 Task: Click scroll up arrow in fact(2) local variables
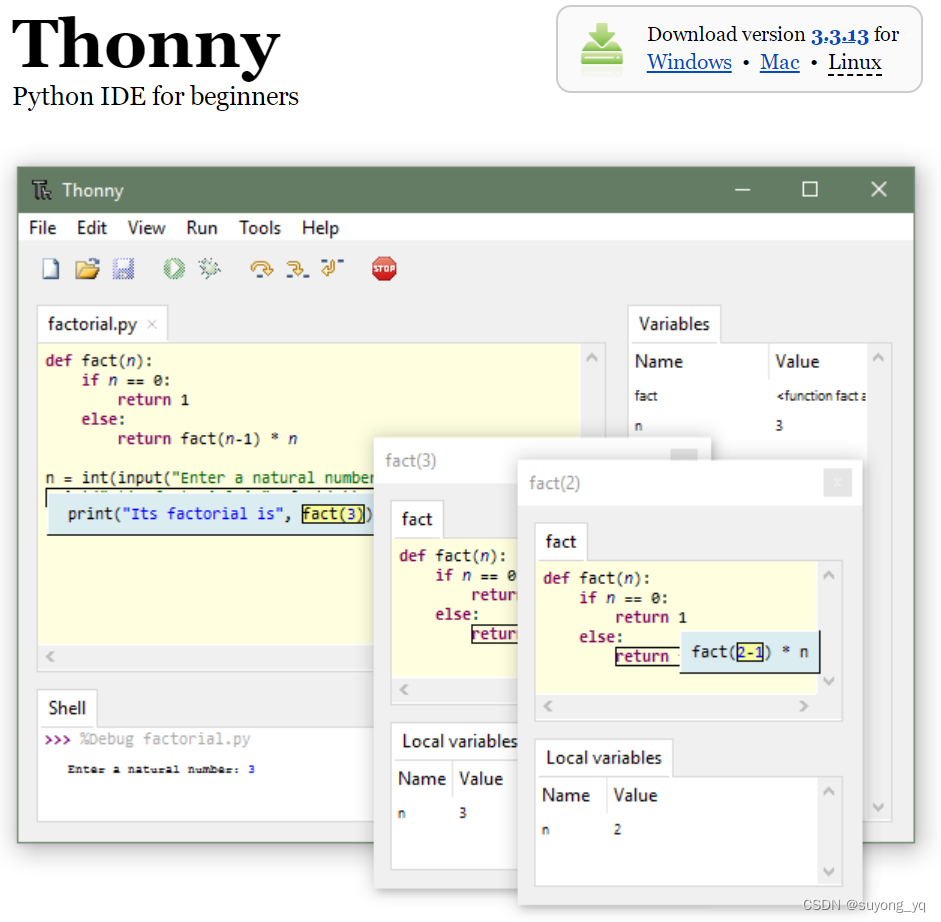pyautogui.click(x=829, y=791)
